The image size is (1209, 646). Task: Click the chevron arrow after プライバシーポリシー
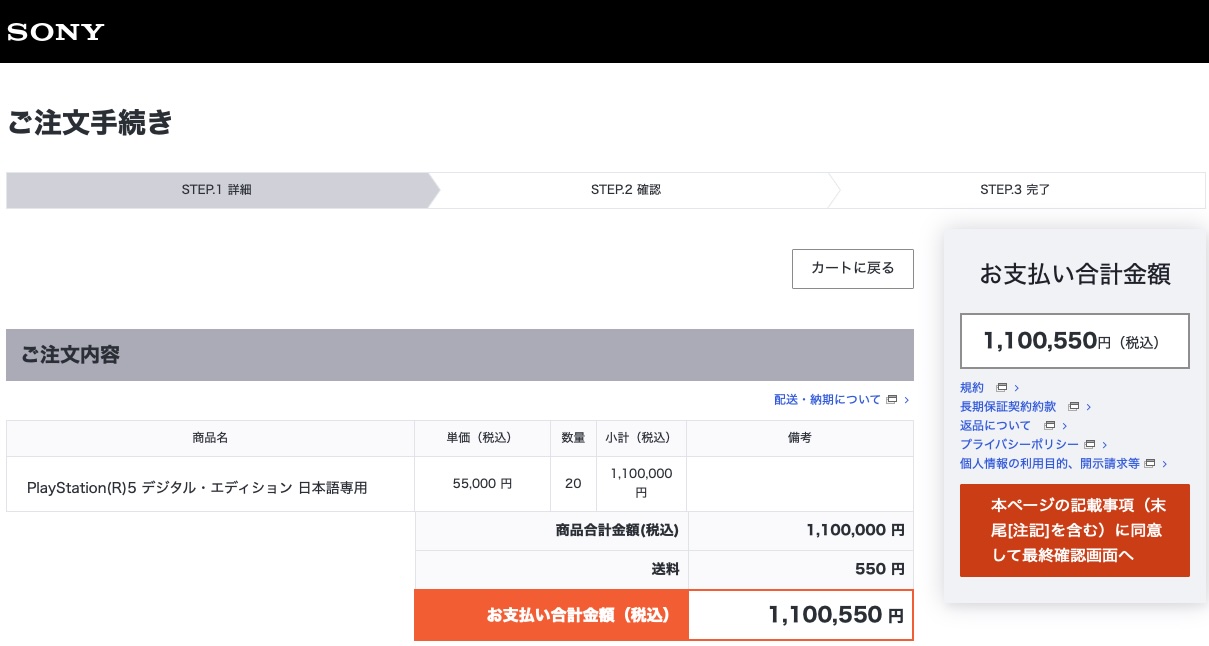coord(1105,445)
